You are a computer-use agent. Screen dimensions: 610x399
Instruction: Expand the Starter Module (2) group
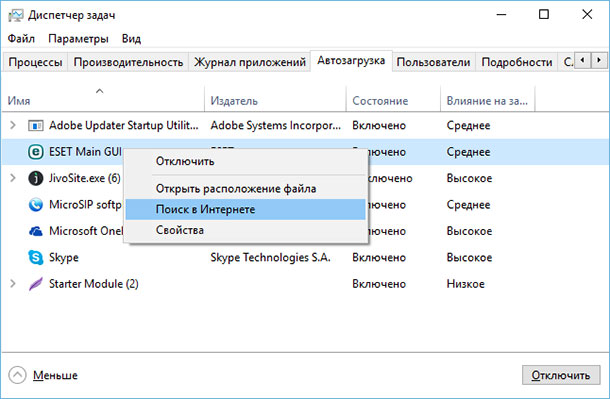13,284
